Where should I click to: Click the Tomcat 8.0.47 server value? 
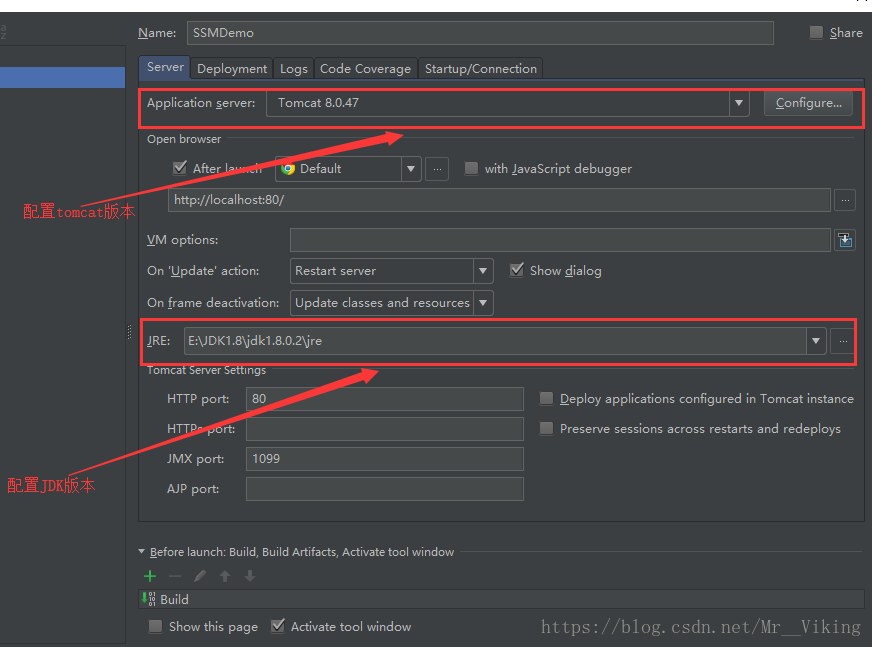318,103
